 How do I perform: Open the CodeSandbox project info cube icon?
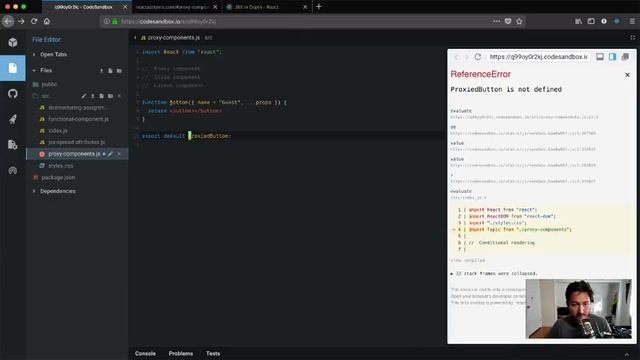point(13,42)
